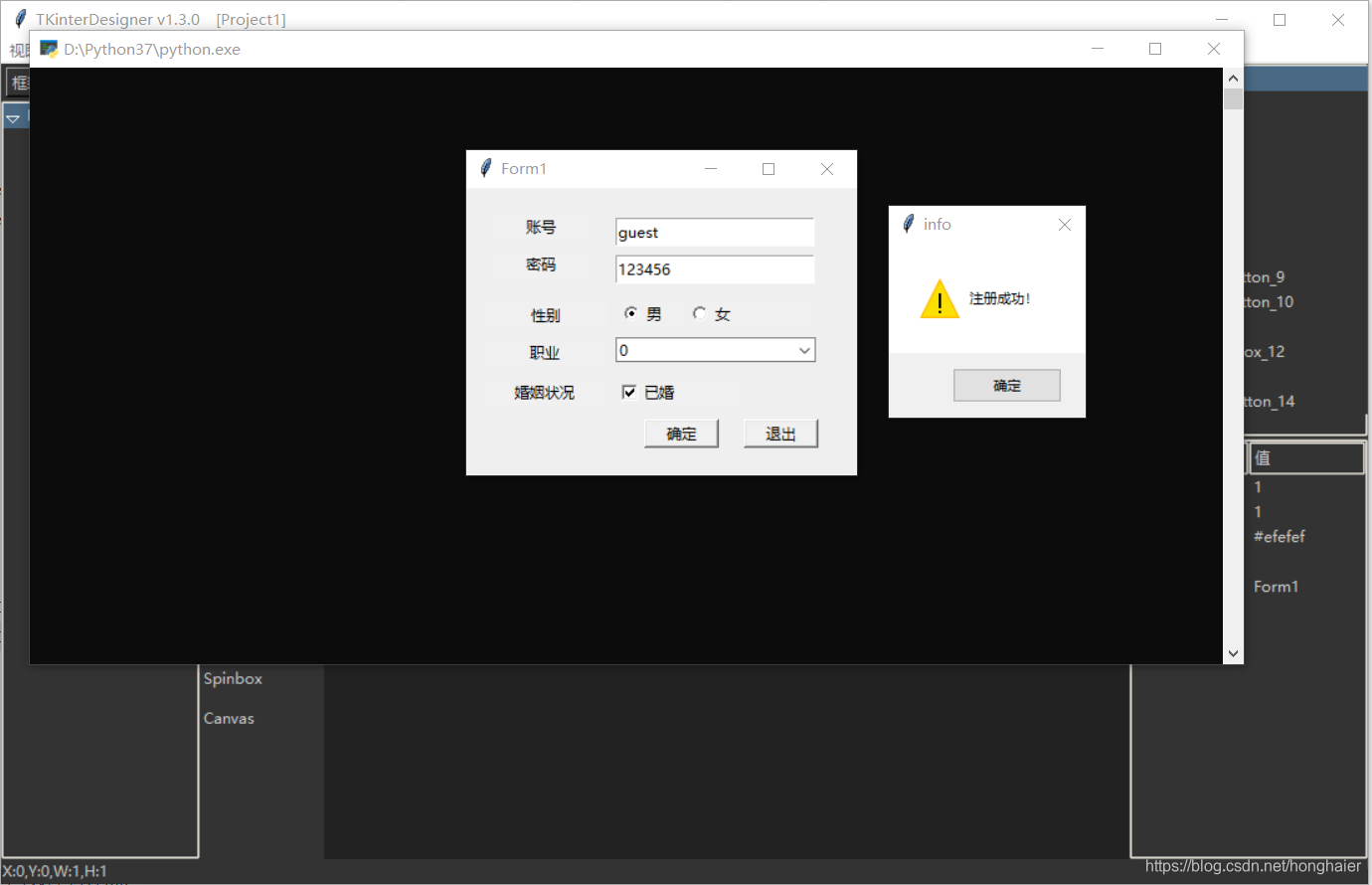Open the honghaier CSDN blog link
This screenshot has height=885, width=1372.
point(1252,866)
